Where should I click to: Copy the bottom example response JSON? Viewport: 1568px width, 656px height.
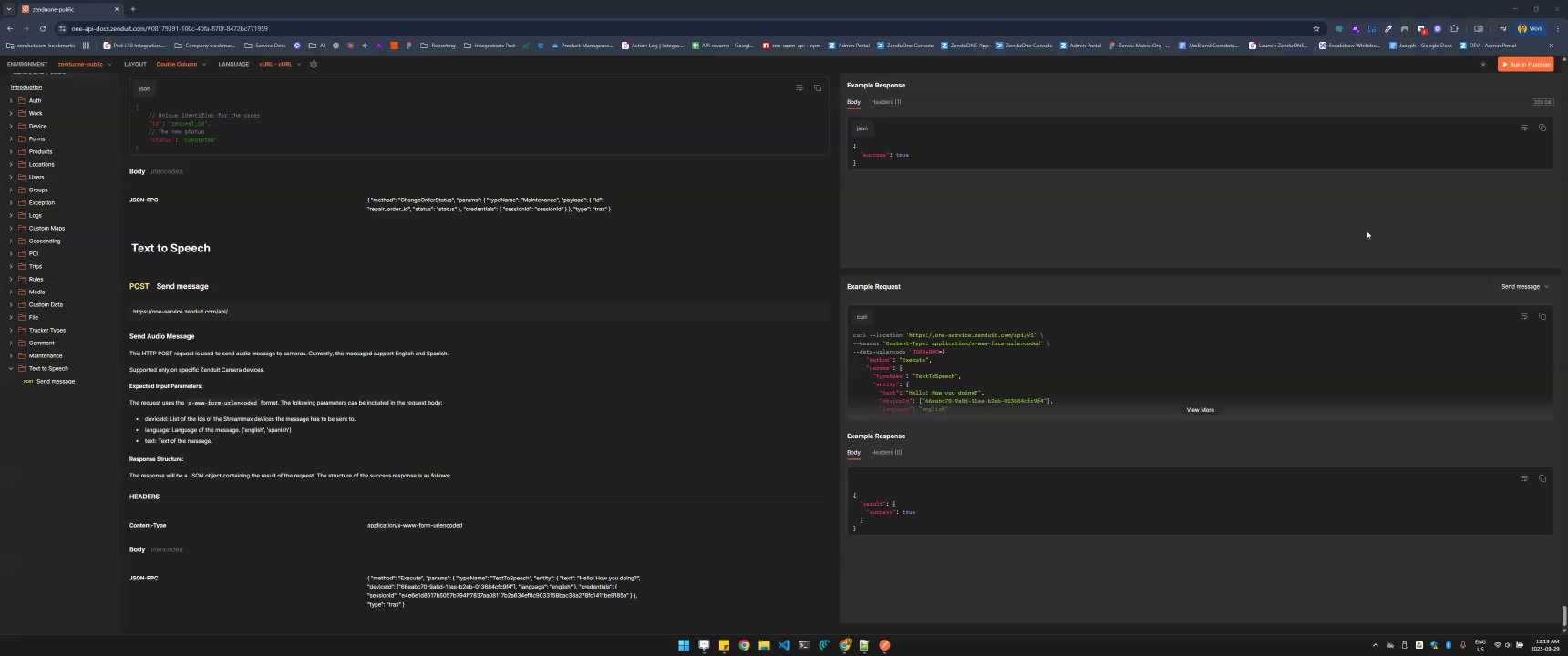tap(1542, 479)
